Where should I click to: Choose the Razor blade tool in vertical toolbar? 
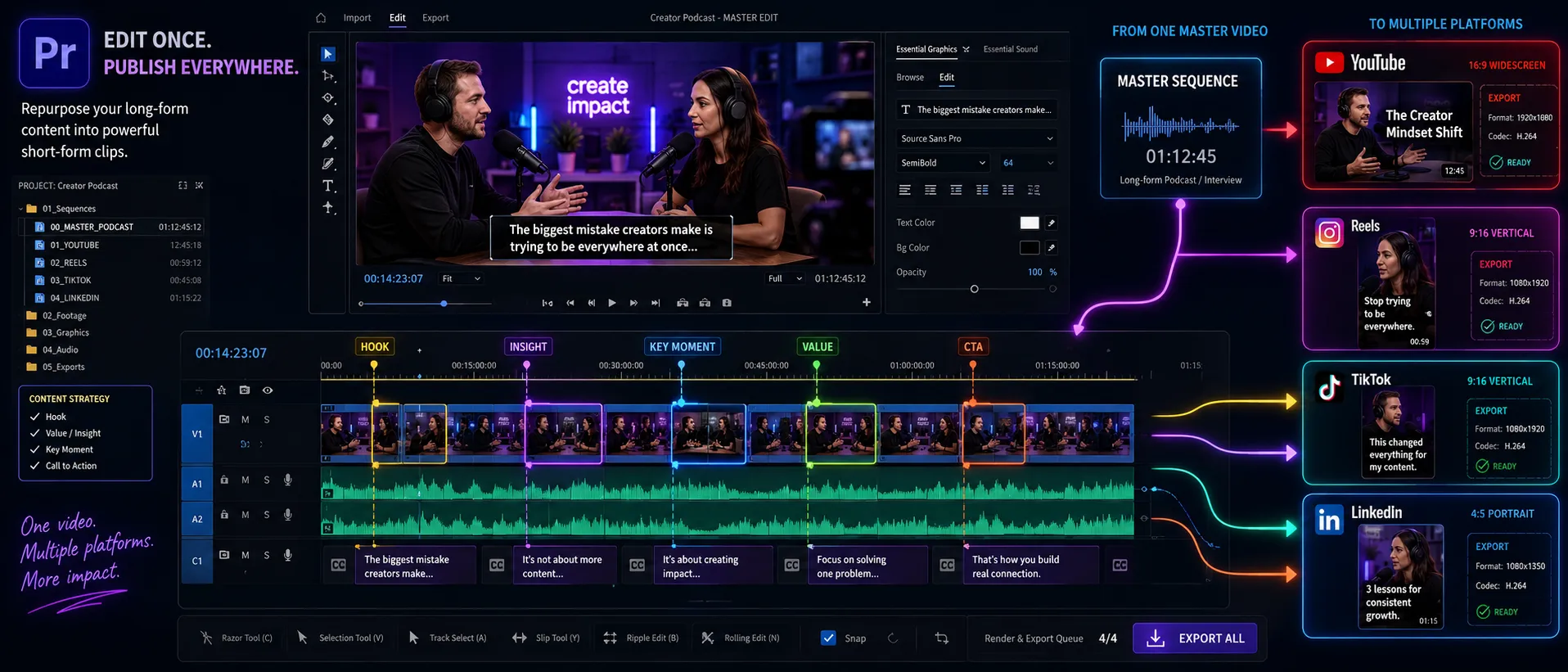click(x=328, y=120)
